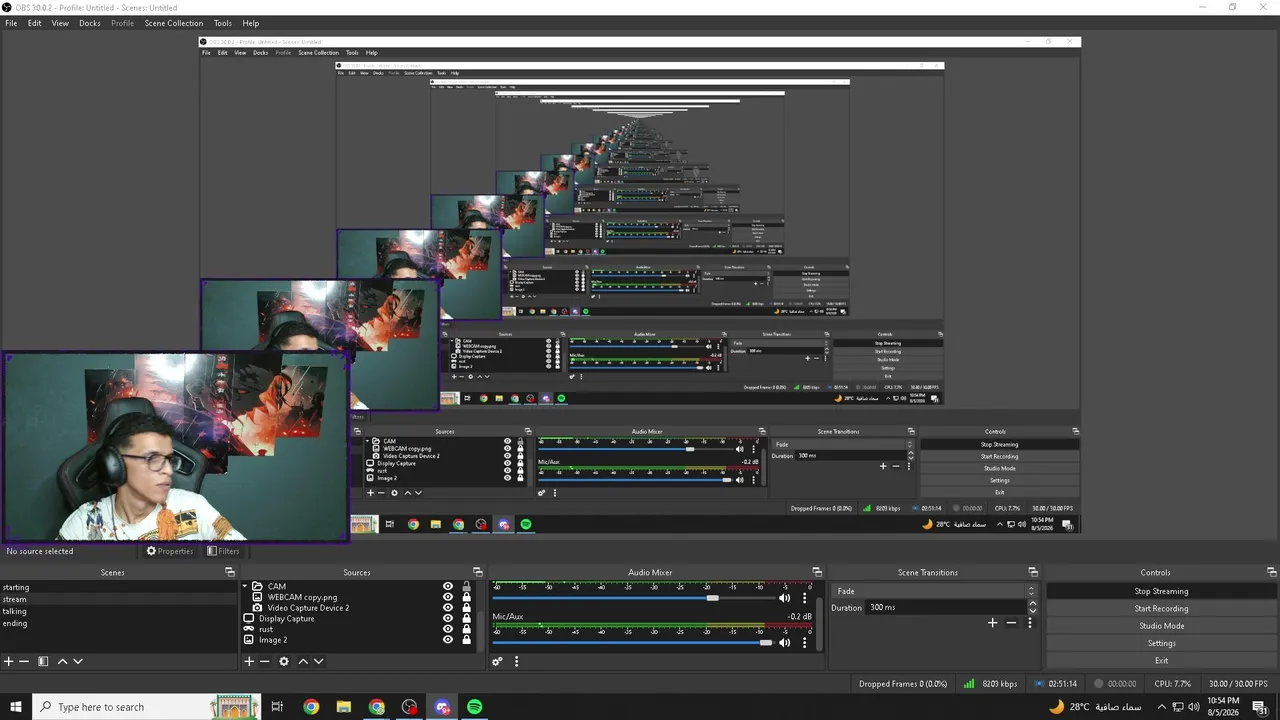This screenshot has height=720, width=1280.
Task: Float the Audio Mixer dock with the pop-out icon
Action: tap(817, 572)
